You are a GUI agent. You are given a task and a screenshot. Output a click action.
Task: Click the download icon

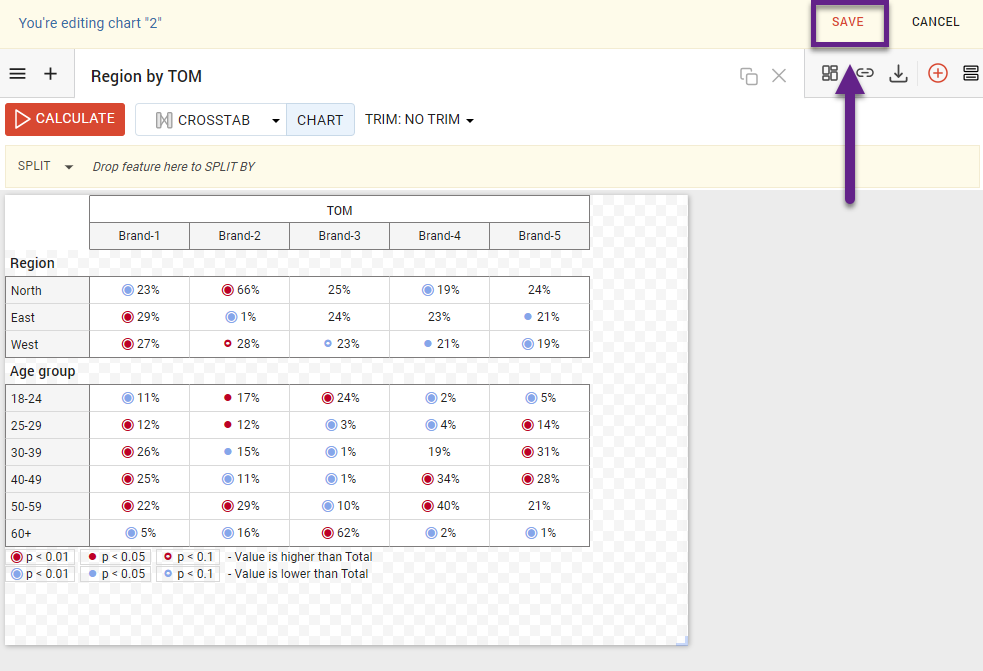tap(898, 73)
